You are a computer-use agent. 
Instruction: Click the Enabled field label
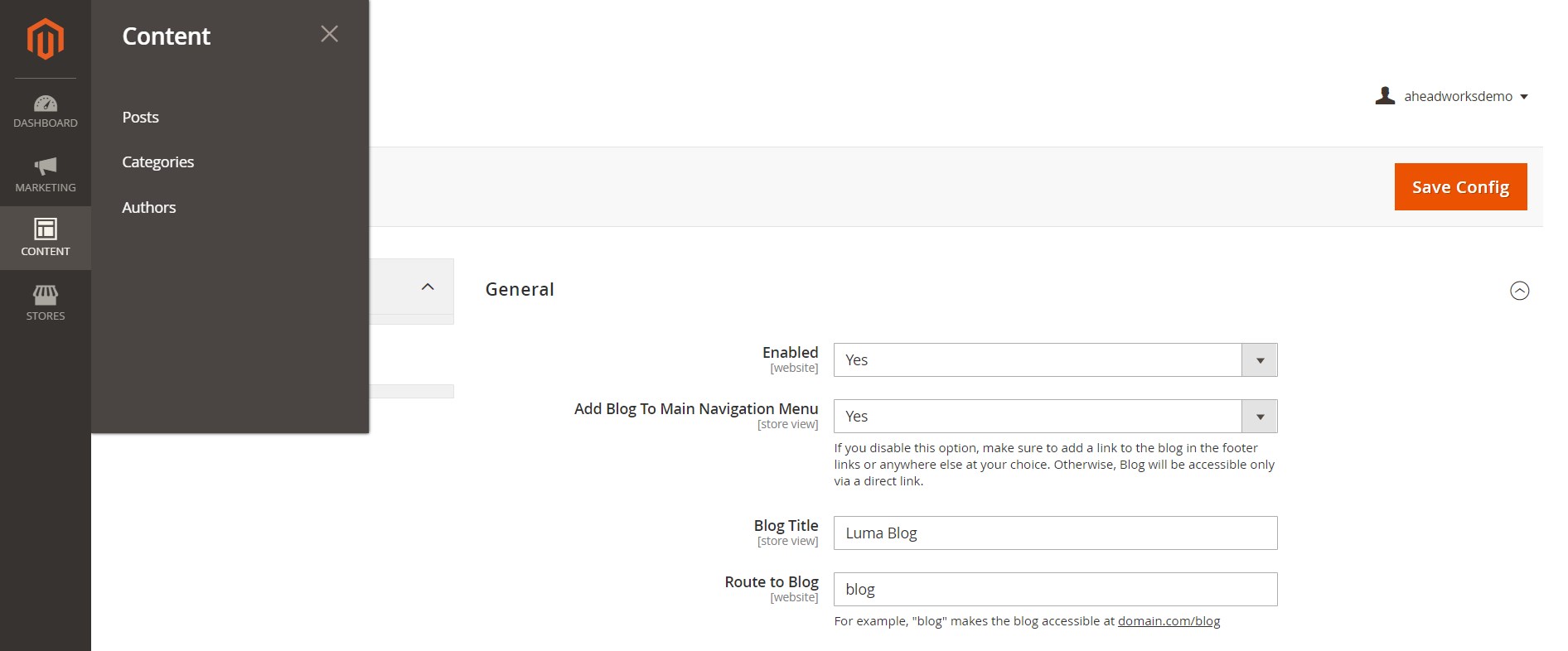[x=790, y=353]
